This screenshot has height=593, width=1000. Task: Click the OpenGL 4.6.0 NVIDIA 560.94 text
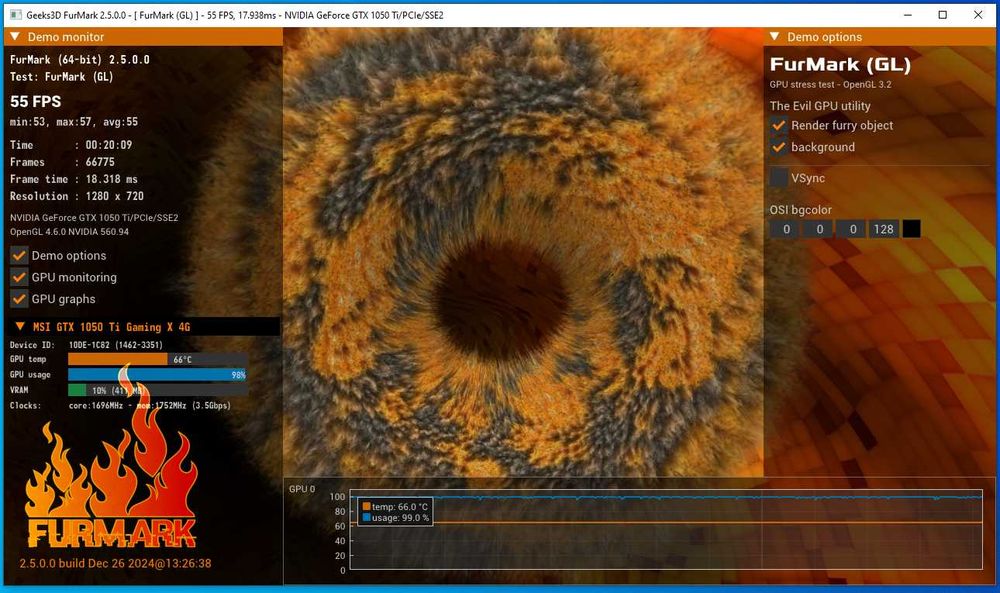coord(69,231)
